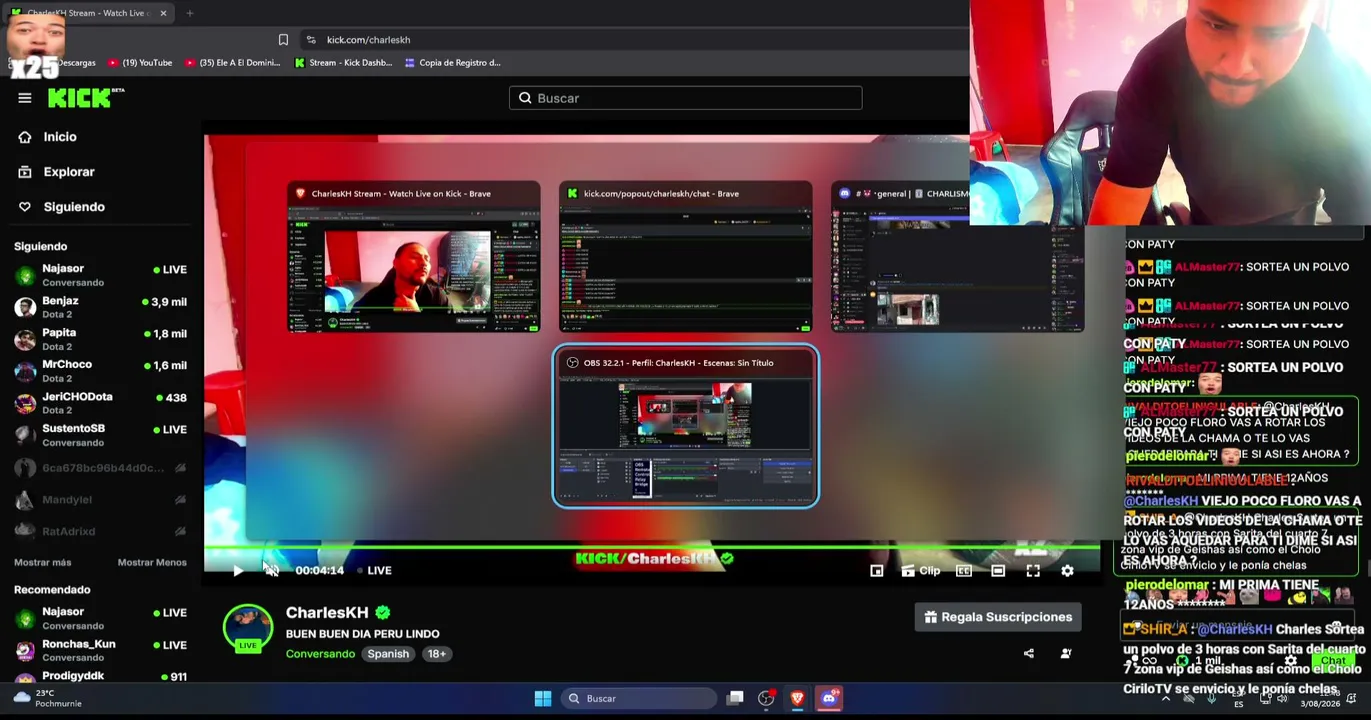Open Windows Start menu
The height and width of the screenshot is (720, 1371).
click(543, 699)
